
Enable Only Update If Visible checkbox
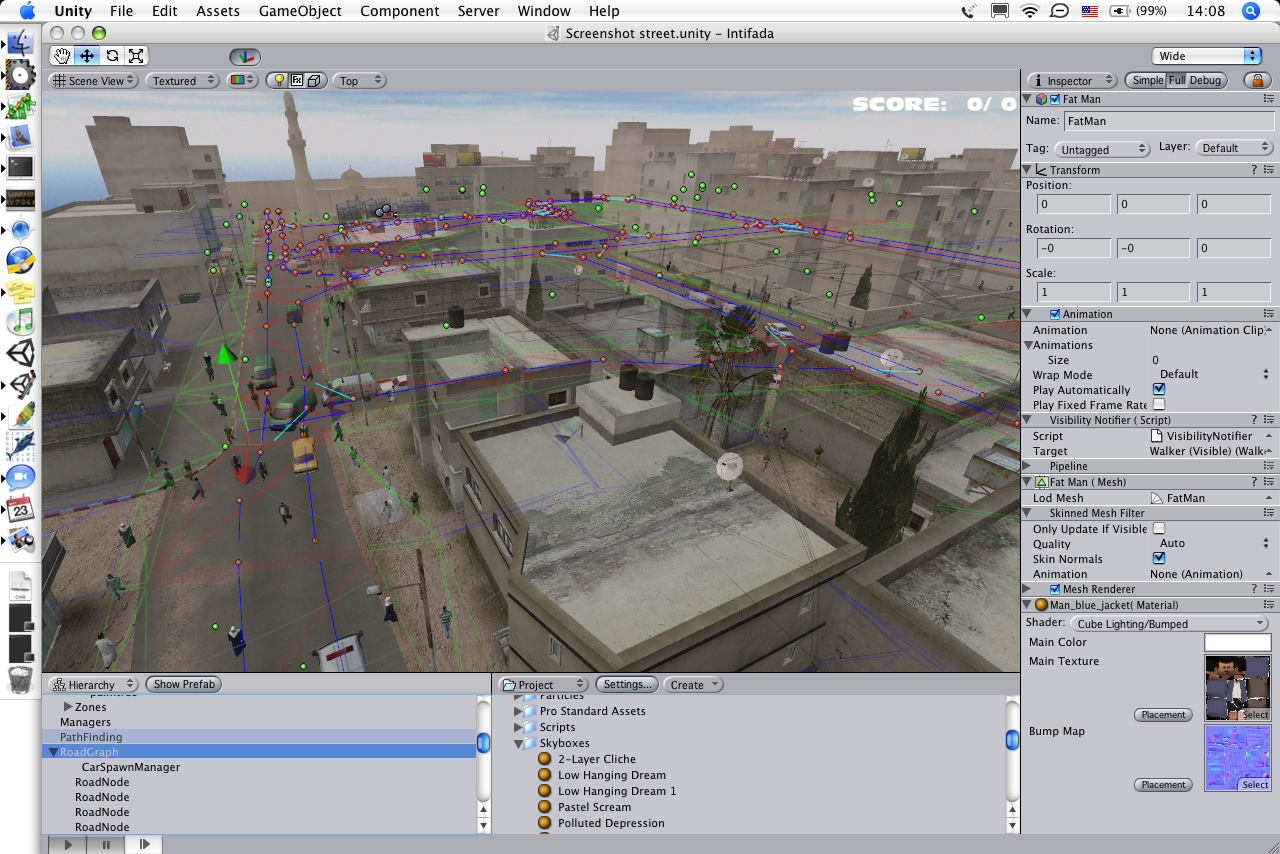[1159, 528]
